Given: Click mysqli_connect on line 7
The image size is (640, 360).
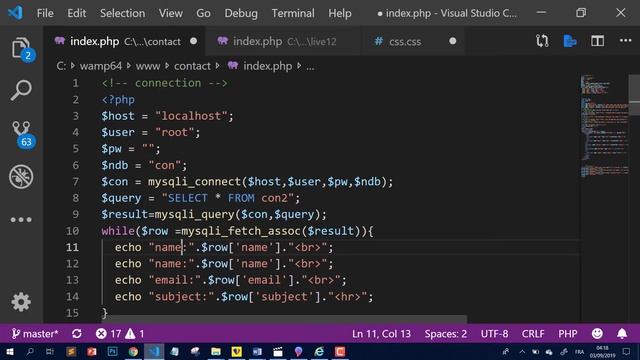Looking at the screenshot, I should tap(194, 182).
